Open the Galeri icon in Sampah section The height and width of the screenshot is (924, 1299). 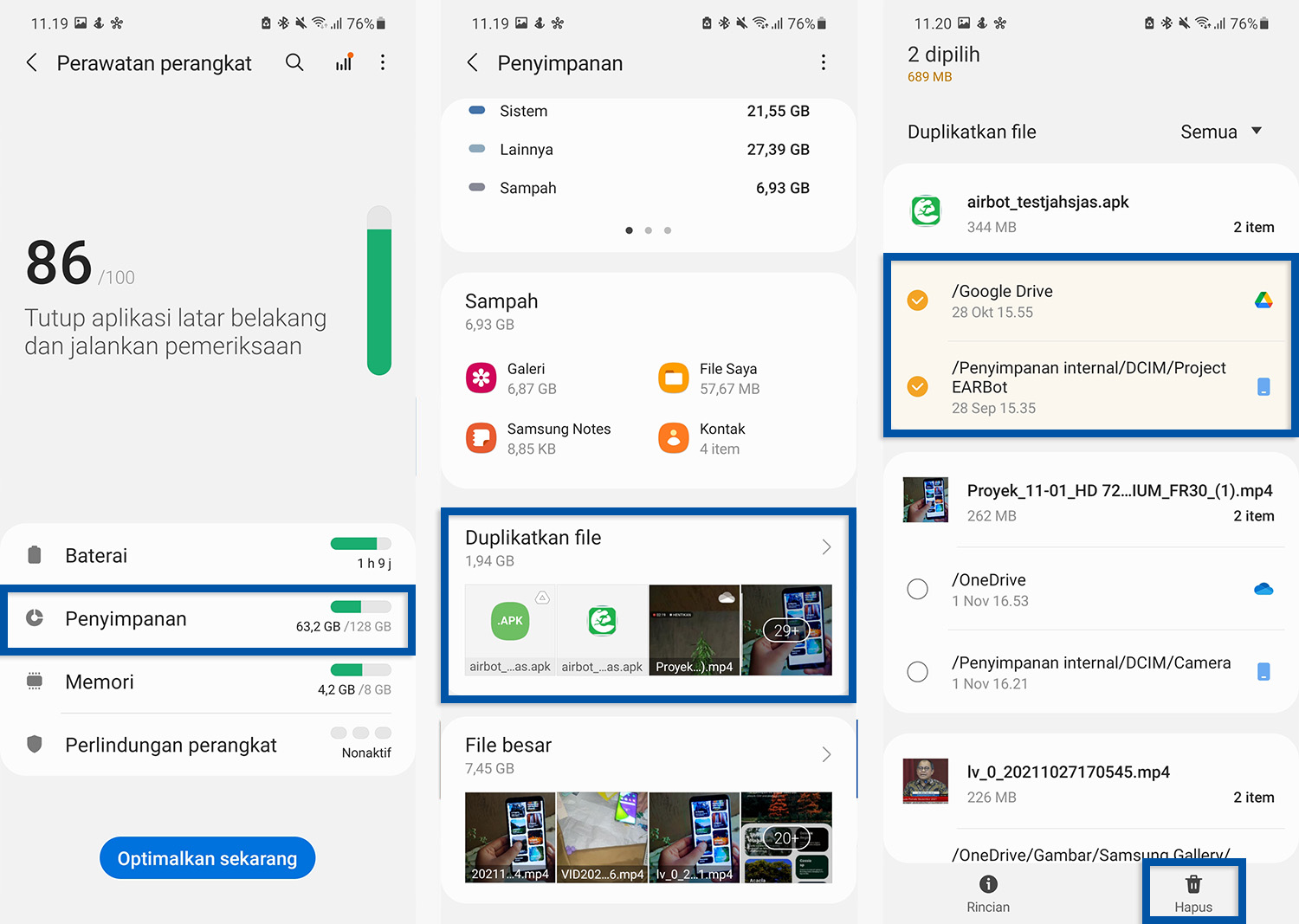coord(481,378)
